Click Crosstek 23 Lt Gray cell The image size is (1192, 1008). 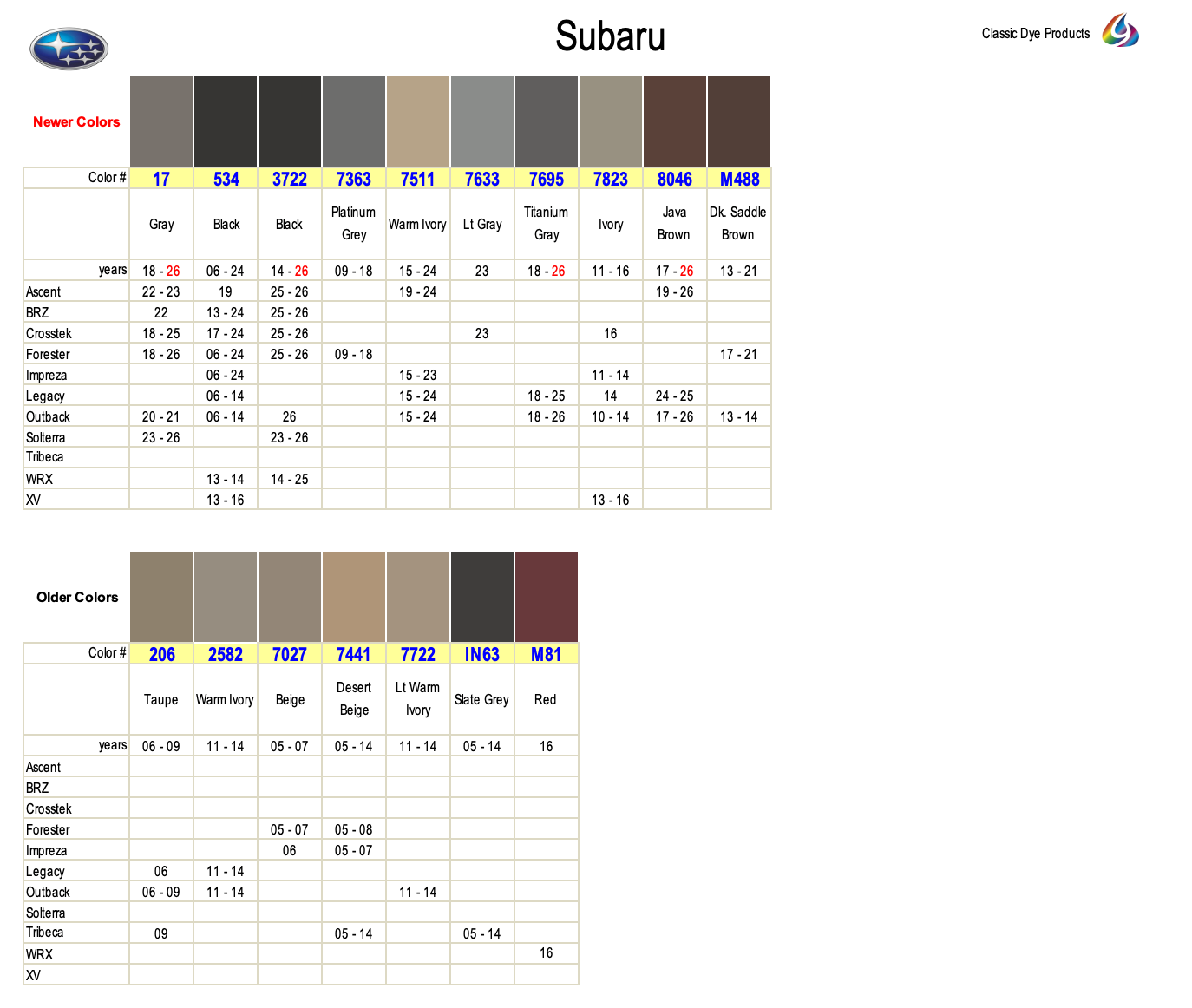[x=482, y=334]
